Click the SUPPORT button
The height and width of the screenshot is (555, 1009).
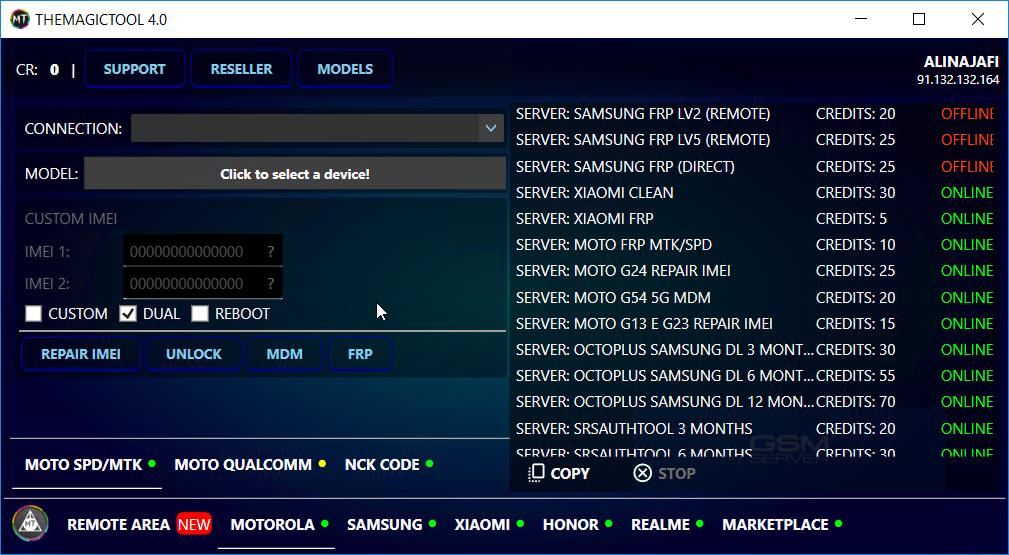coord(134,69)
